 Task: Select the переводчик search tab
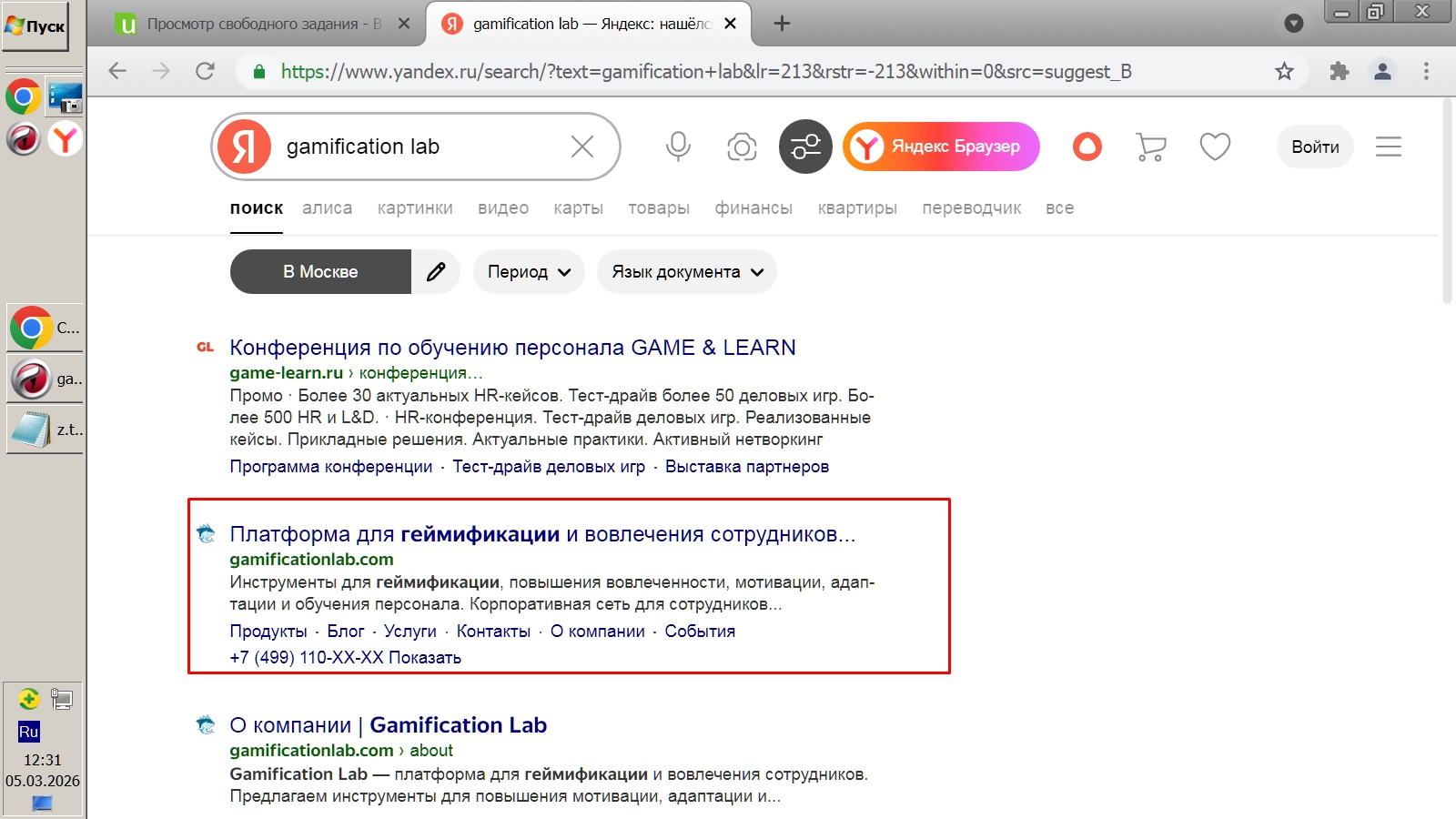(972, 208)
